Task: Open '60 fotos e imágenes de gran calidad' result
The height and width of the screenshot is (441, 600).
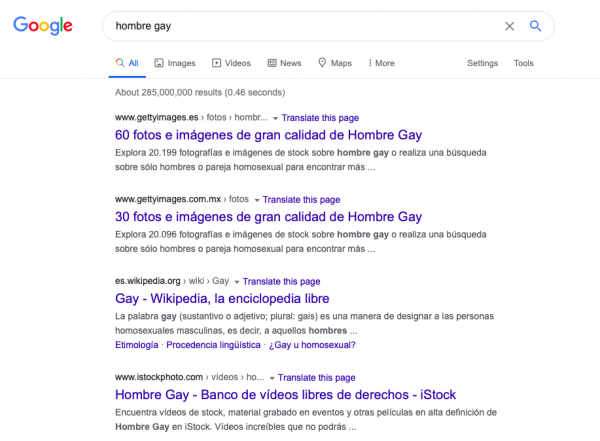Action: 269,135
